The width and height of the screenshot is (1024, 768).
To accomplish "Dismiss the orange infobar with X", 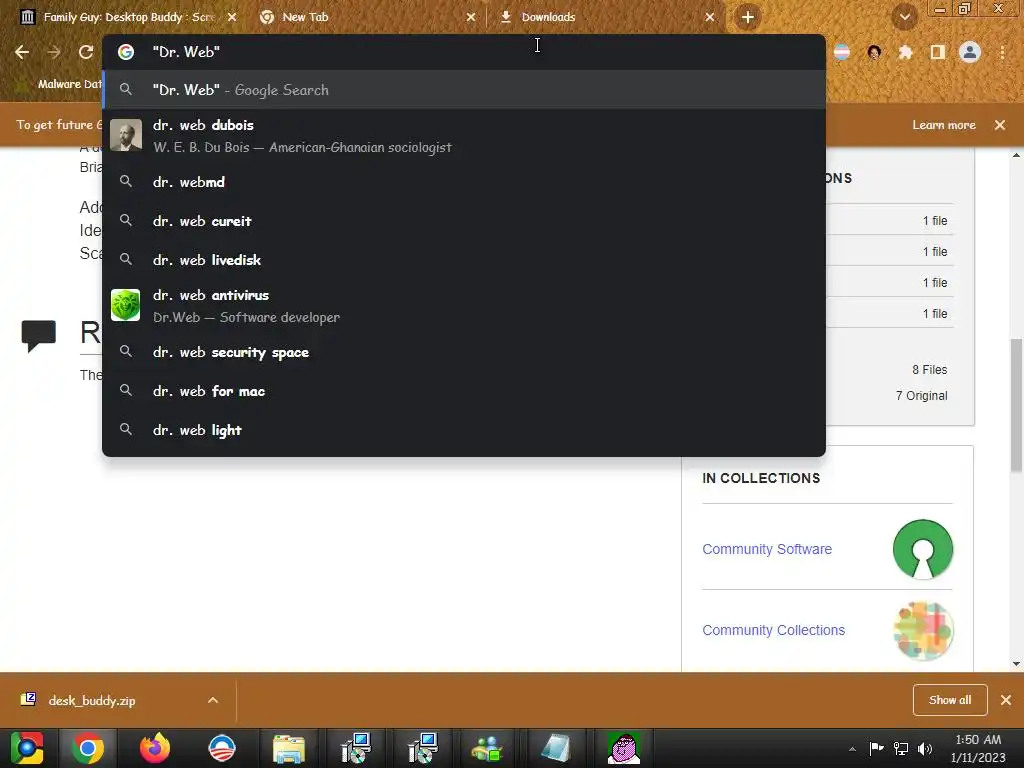I will tap(1000, 125).
